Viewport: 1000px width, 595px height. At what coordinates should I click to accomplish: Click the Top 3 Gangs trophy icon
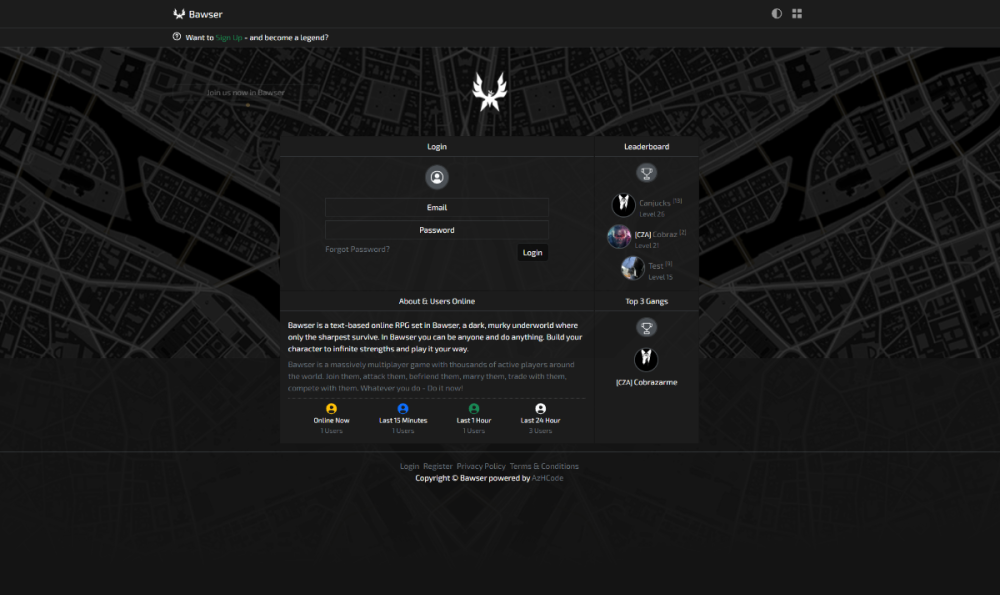647,326
